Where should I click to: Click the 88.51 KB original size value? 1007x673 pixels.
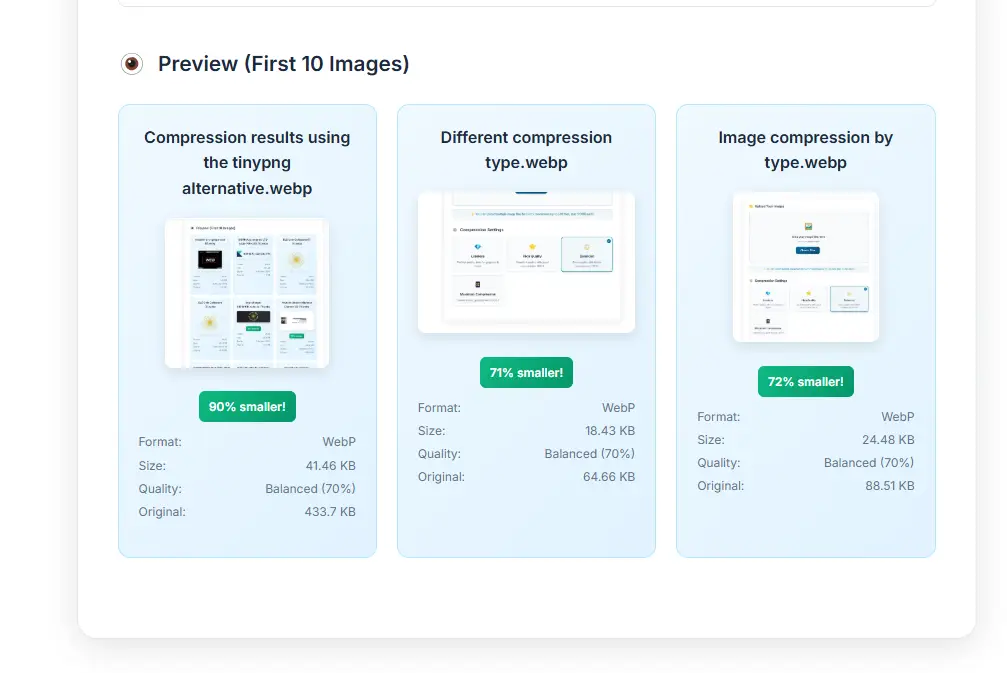tap(888, 486)
